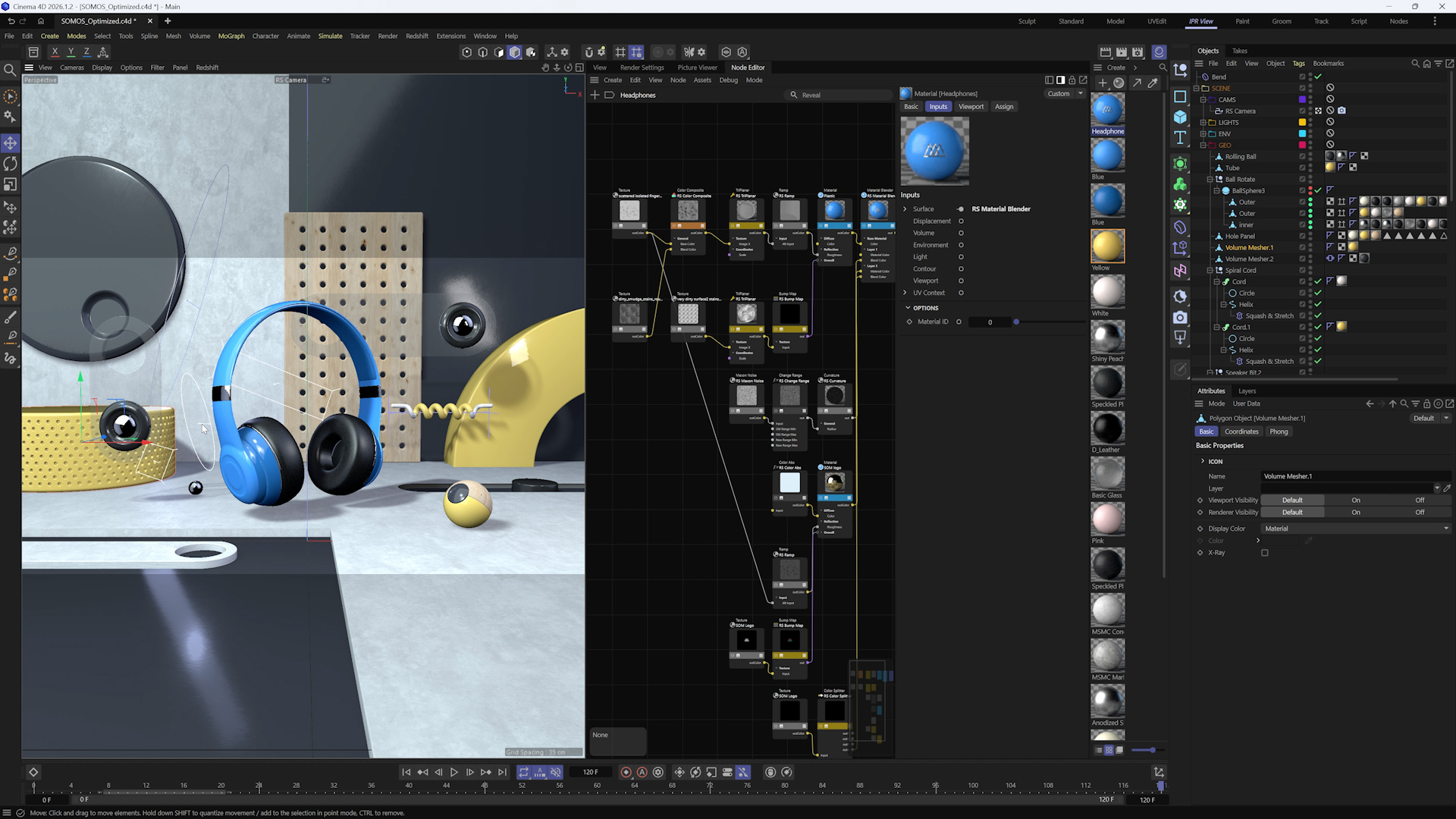This screenshot has height=819, width=1456.
Task: Go to end of animation button
Action: click(502, 772)
